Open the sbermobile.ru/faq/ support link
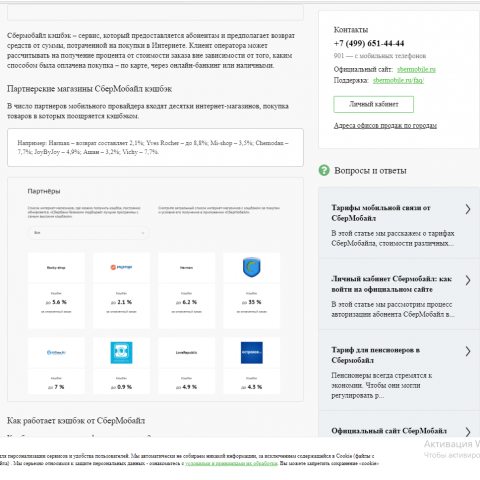The height and width of the screenshot is (480, 480). (x=398, y=80)
